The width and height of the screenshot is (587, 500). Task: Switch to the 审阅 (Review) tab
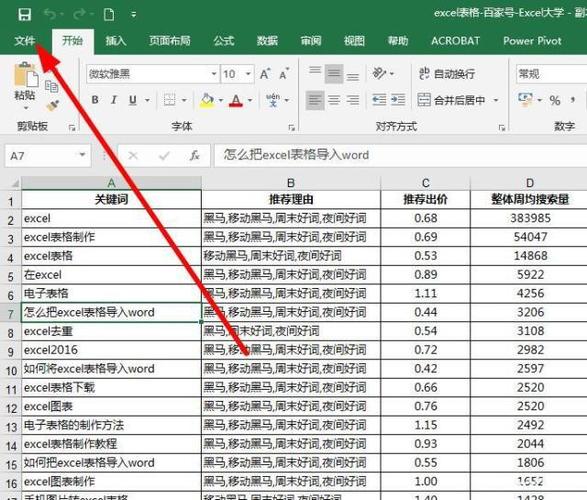pyautogui.click(x=311, y=40)
